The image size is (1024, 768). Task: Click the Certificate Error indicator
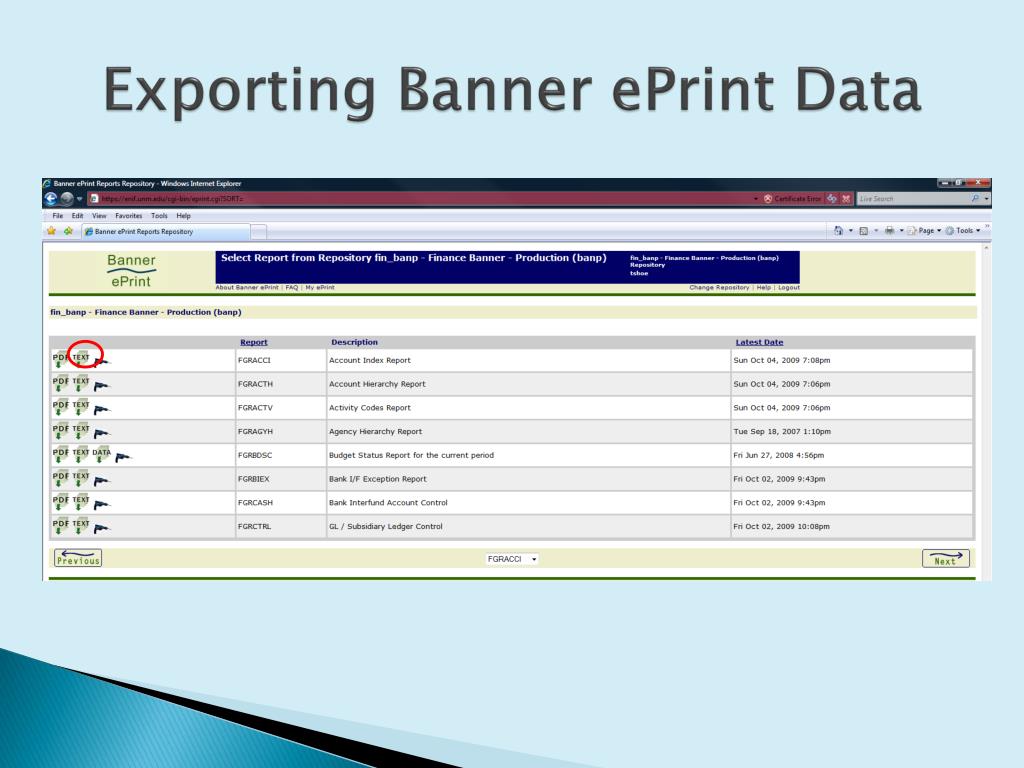point(792,199)
